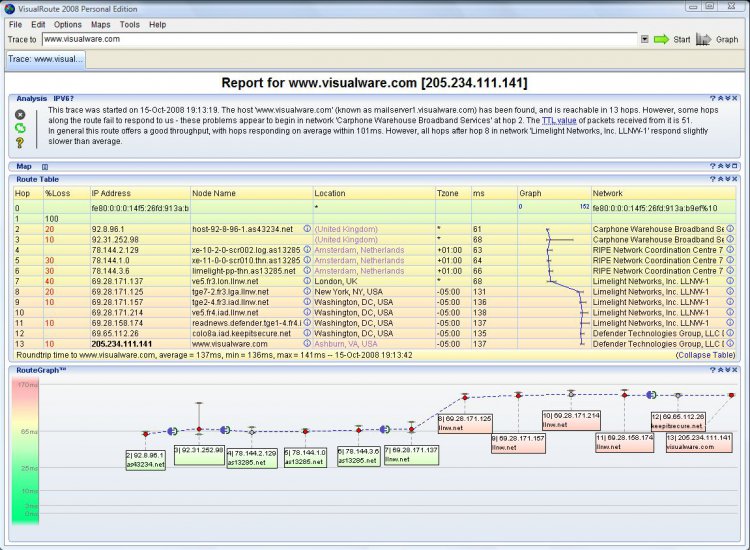Move the Analysis panel down
Image resolution: width=750 pixels, height=550 pixels.
click(x=727, y=99)
